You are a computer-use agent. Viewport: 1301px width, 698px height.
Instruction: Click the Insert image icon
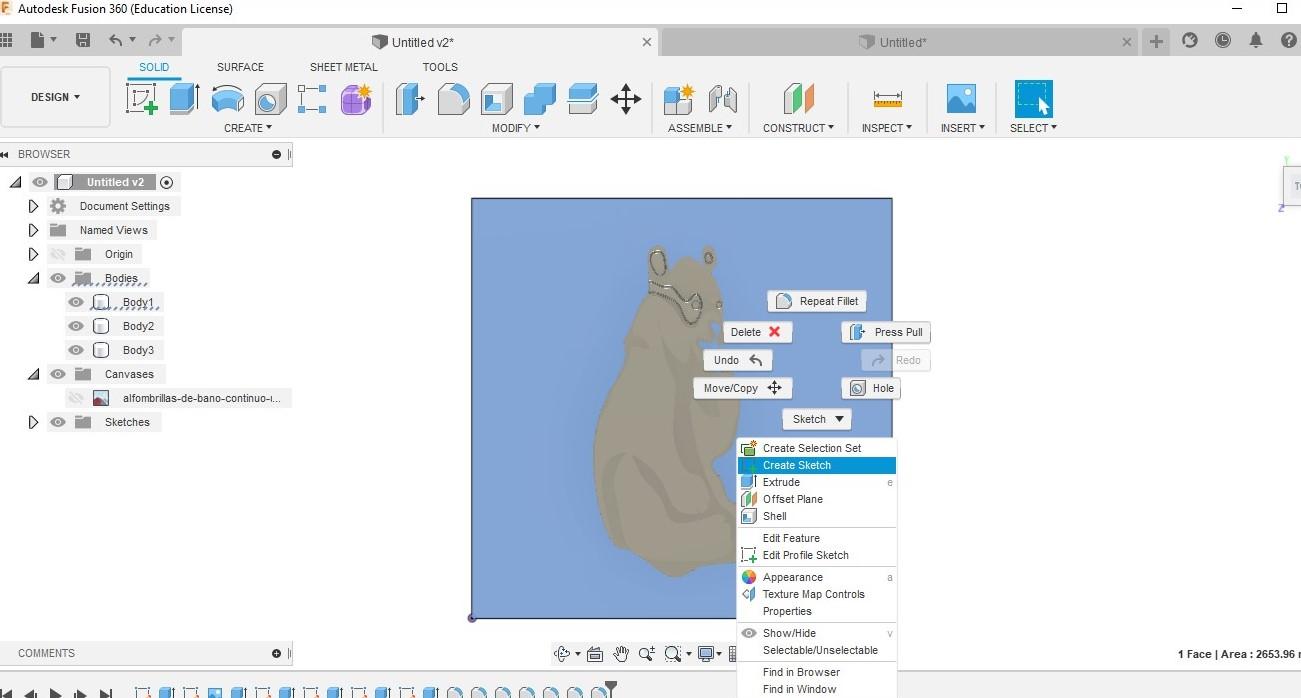(x=961, y=99)
